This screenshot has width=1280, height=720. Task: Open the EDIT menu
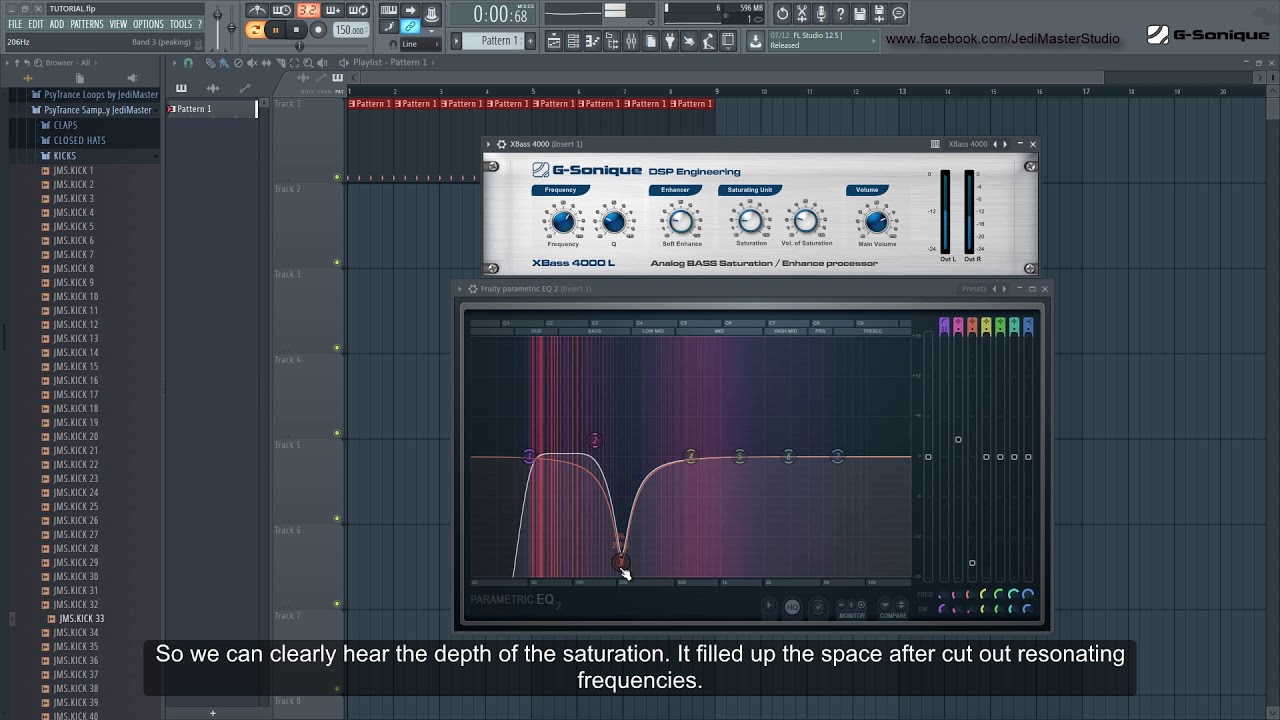35,24
